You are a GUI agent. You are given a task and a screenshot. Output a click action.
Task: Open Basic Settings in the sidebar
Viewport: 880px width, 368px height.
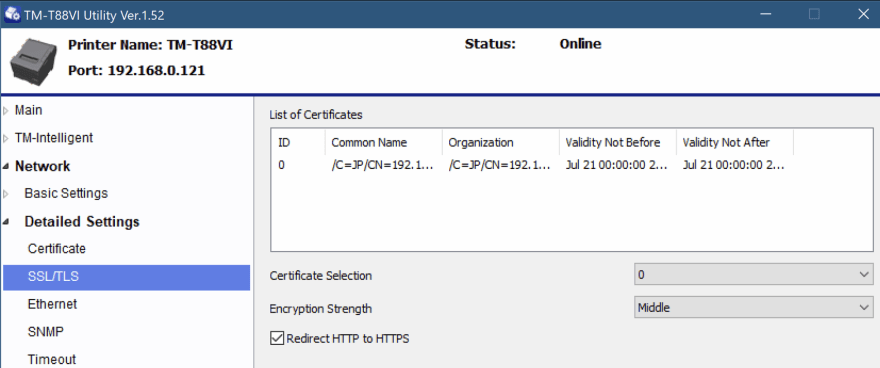click(x=66, y=194)
